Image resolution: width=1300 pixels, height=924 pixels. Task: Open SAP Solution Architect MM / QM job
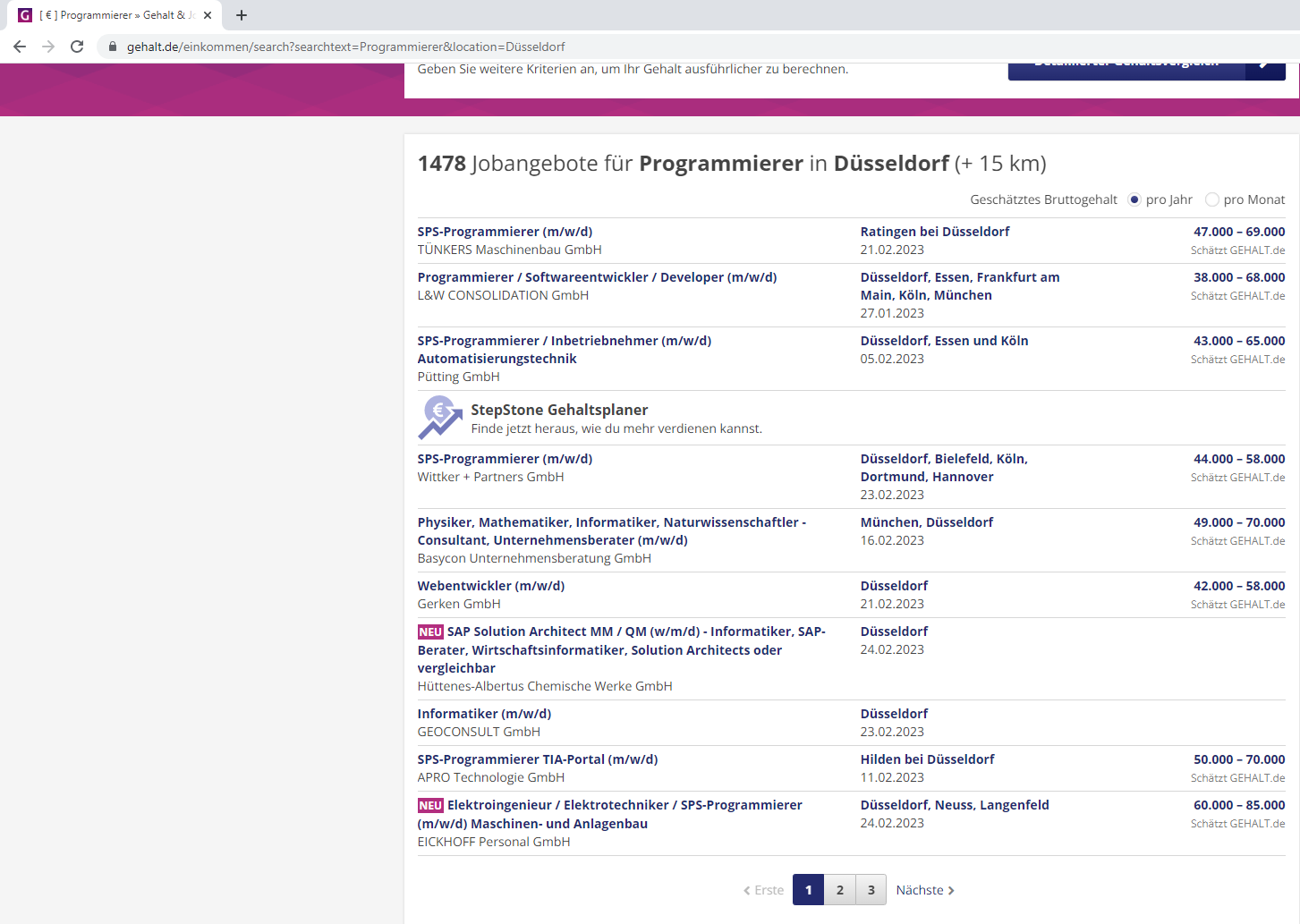pyautogui.click(x=622, y=650)
